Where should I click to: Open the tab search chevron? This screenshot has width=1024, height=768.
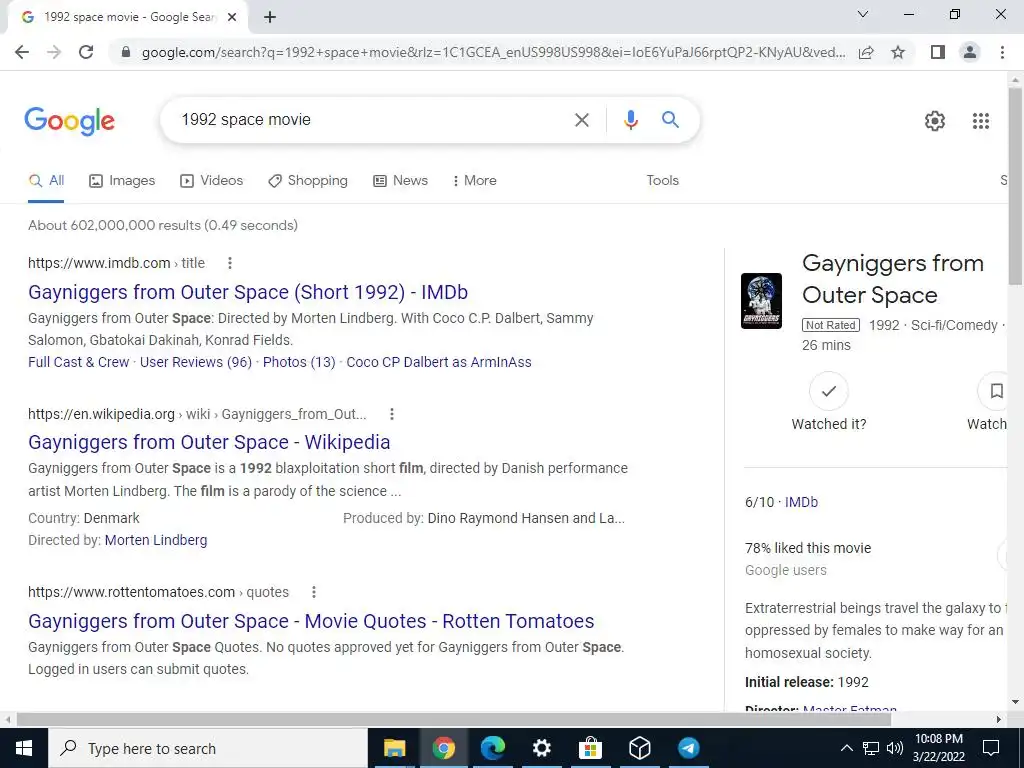tap(863, 14)
